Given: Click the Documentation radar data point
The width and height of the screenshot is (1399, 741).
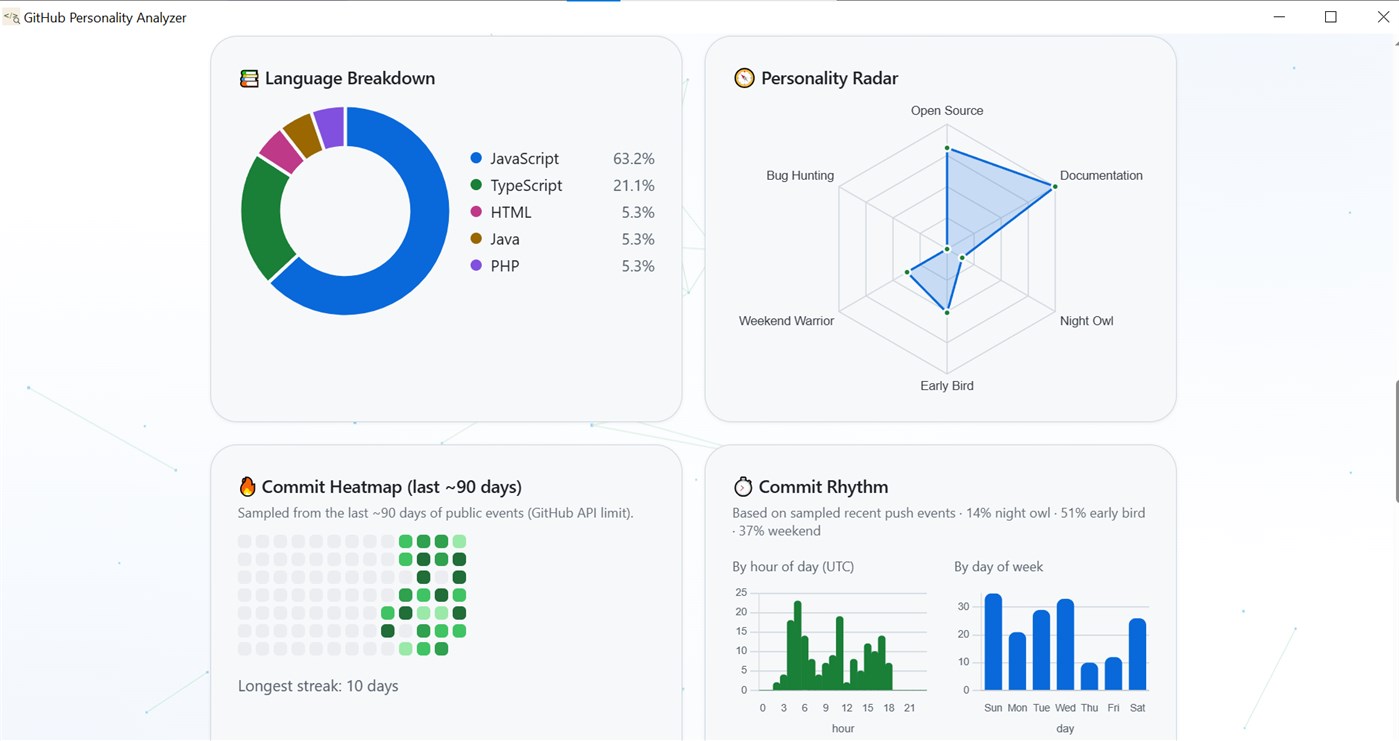Looking at the screenshot, I should point(1055,186).
